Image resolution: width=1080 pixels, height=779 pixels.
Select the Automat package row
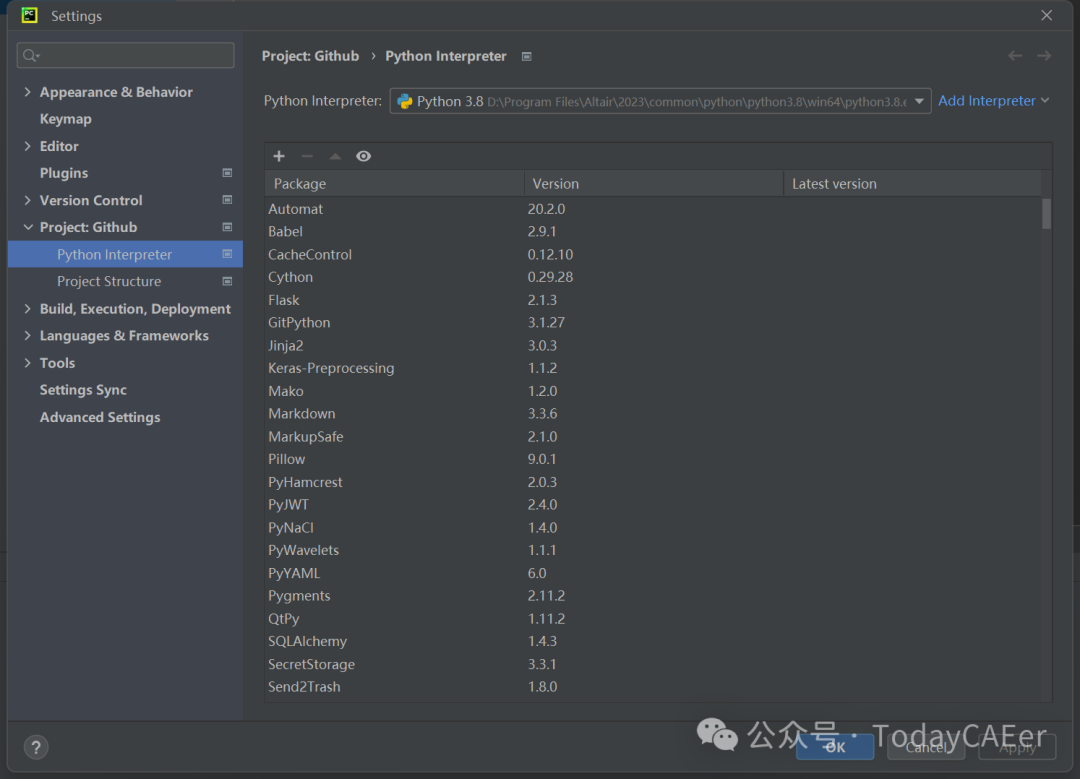[x=653, y=209]
